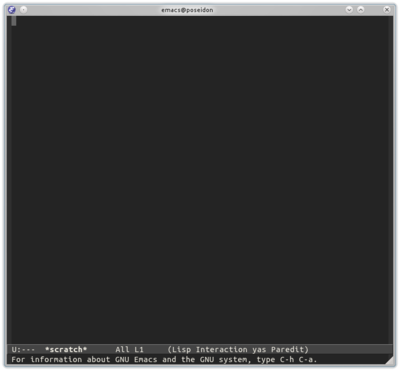The image size is (400, 371).
Task: Click the Paredit minor mode indicator
Action: 288,349
